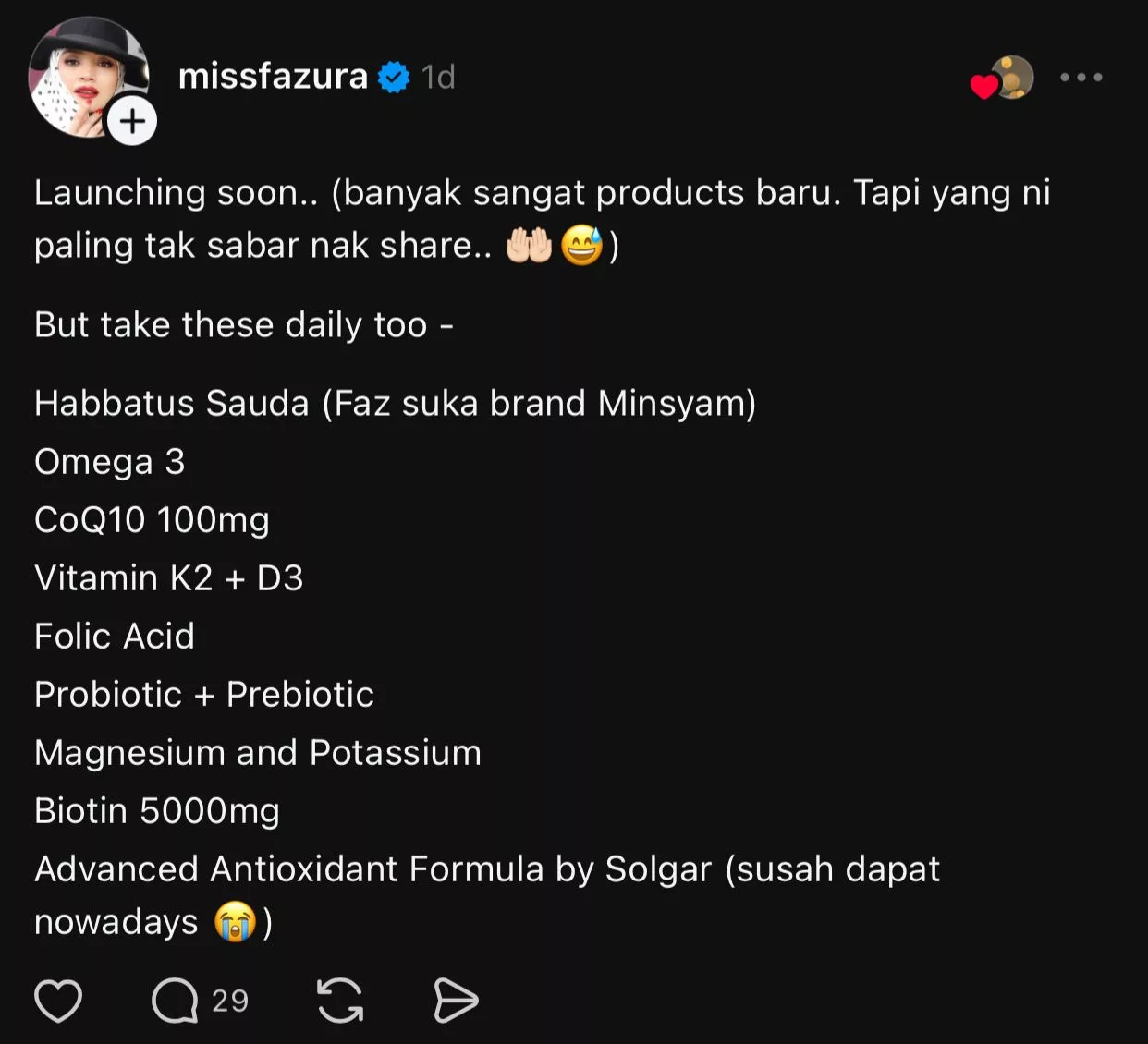The width and height of the screenshot is (1148, 1044).
Task: Like the post using the heart icon
Action: pyautogui.click(x=58, y=999)
